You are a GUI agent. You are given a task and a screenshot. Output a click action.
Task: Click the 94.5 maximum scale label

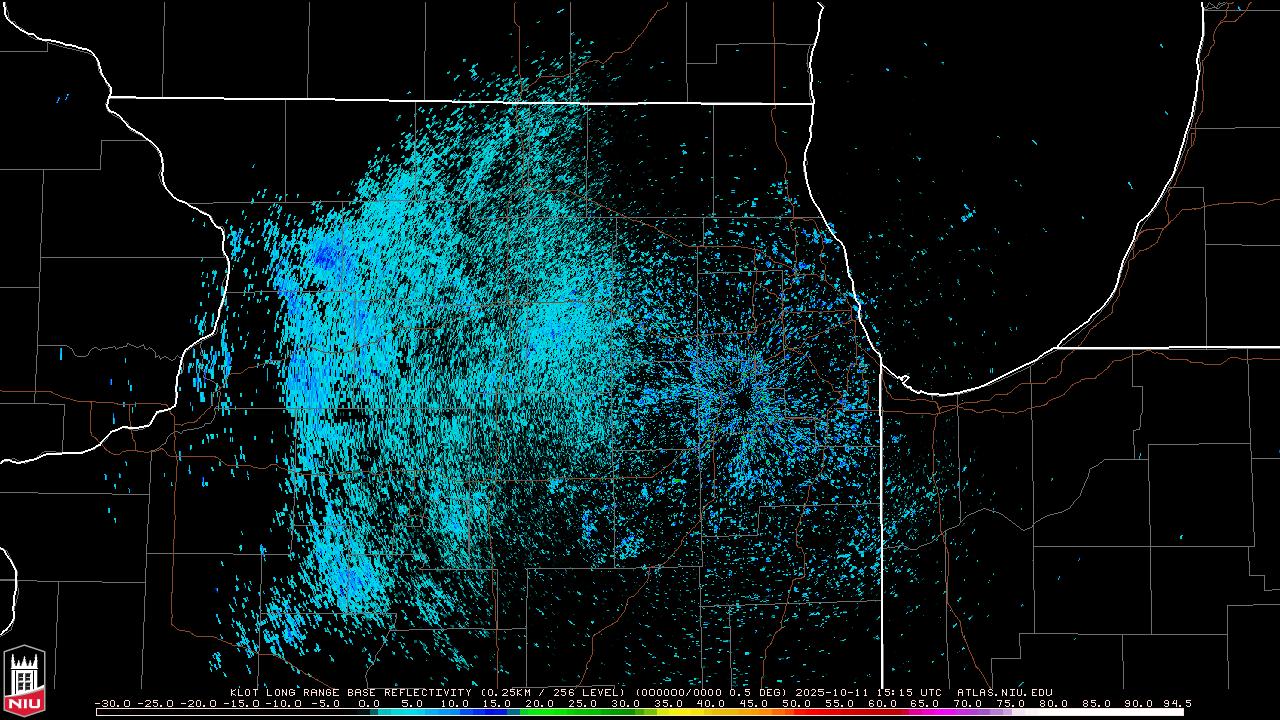coord(1176,703)
